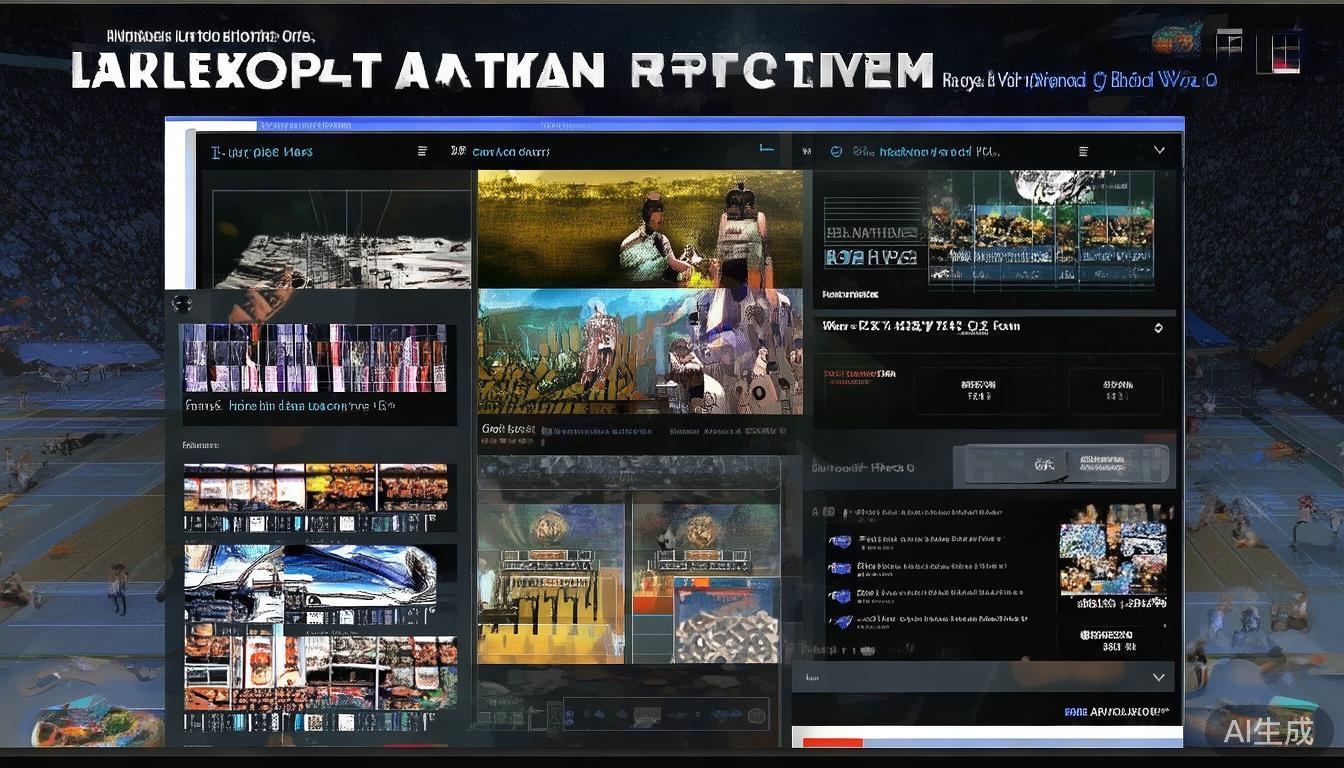Select the purple striped thumbnail in left panel
This screenshot has height=768, width=1344.
coord(314,358)
